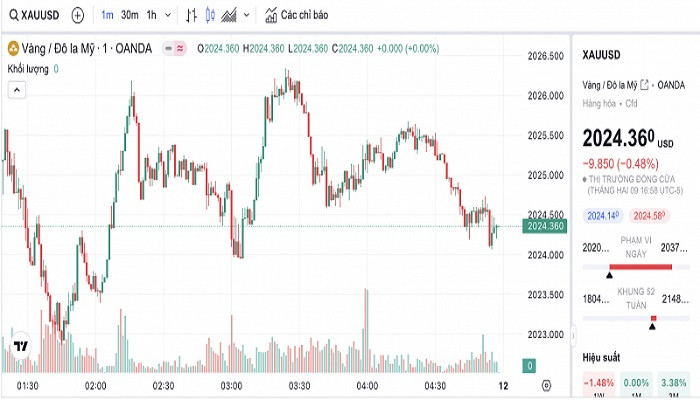Switch to the 1h timeframe
This screenshot has height=400, width=700.
click(x=151, y=16)
